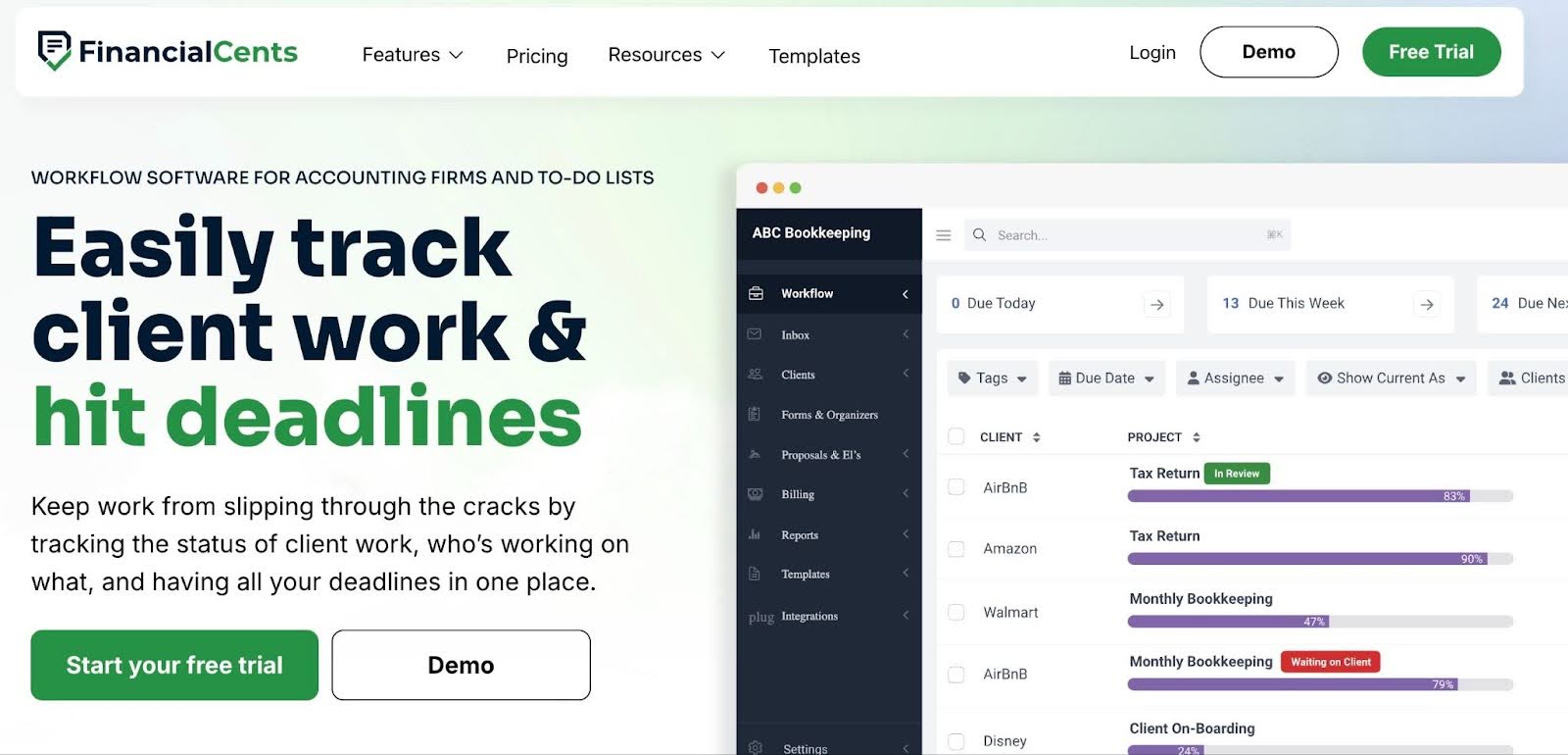Click the Billing icon in sidebar
The width and height of the screenshot is (1568, 755).
point(755,494)
